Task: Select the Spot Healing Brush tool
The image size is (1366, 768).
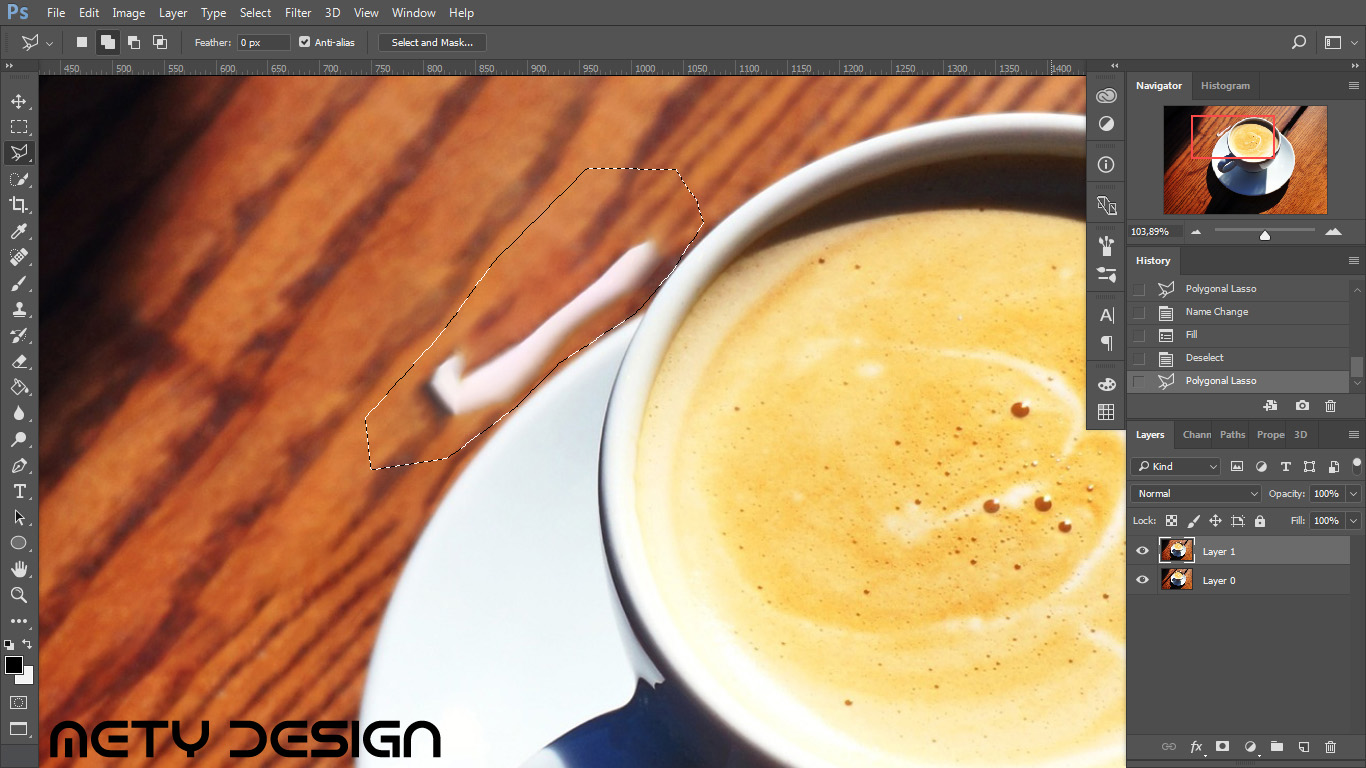Action: point(19,257)
